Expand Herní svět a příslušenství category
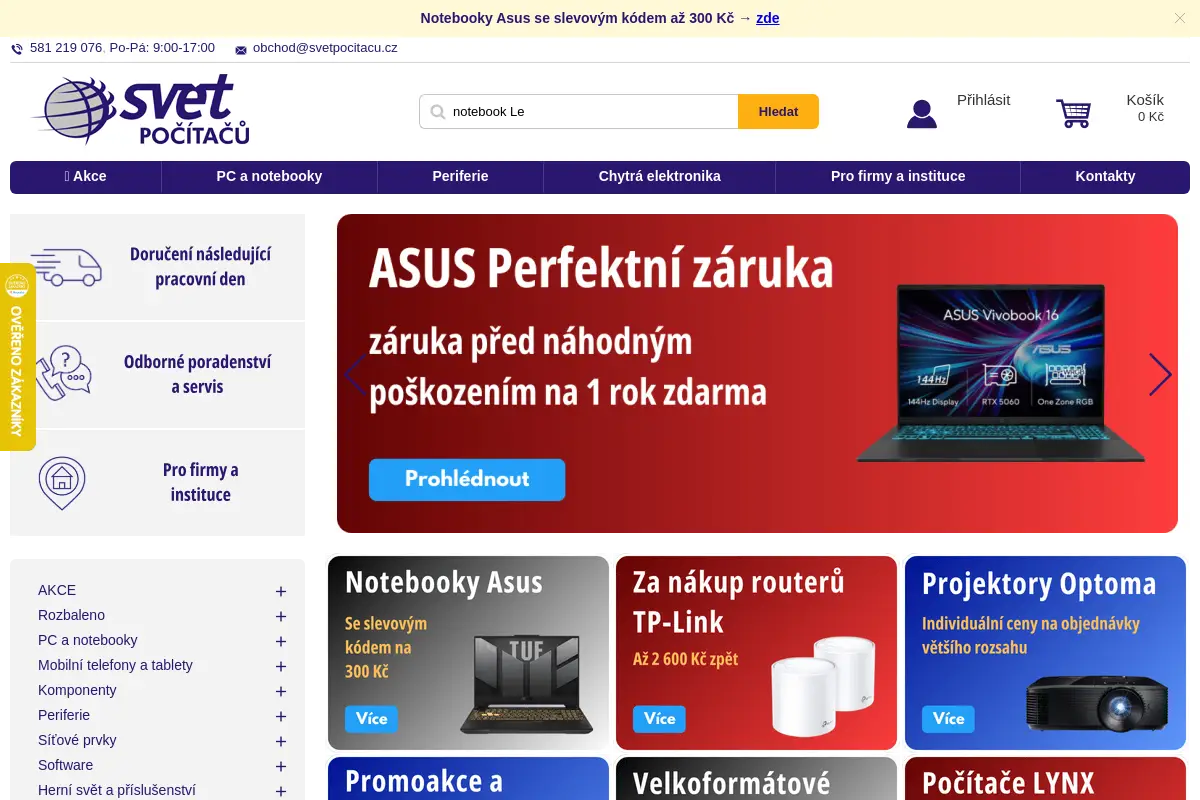Viewport: 1200px width, 800px height. point(281,791)
